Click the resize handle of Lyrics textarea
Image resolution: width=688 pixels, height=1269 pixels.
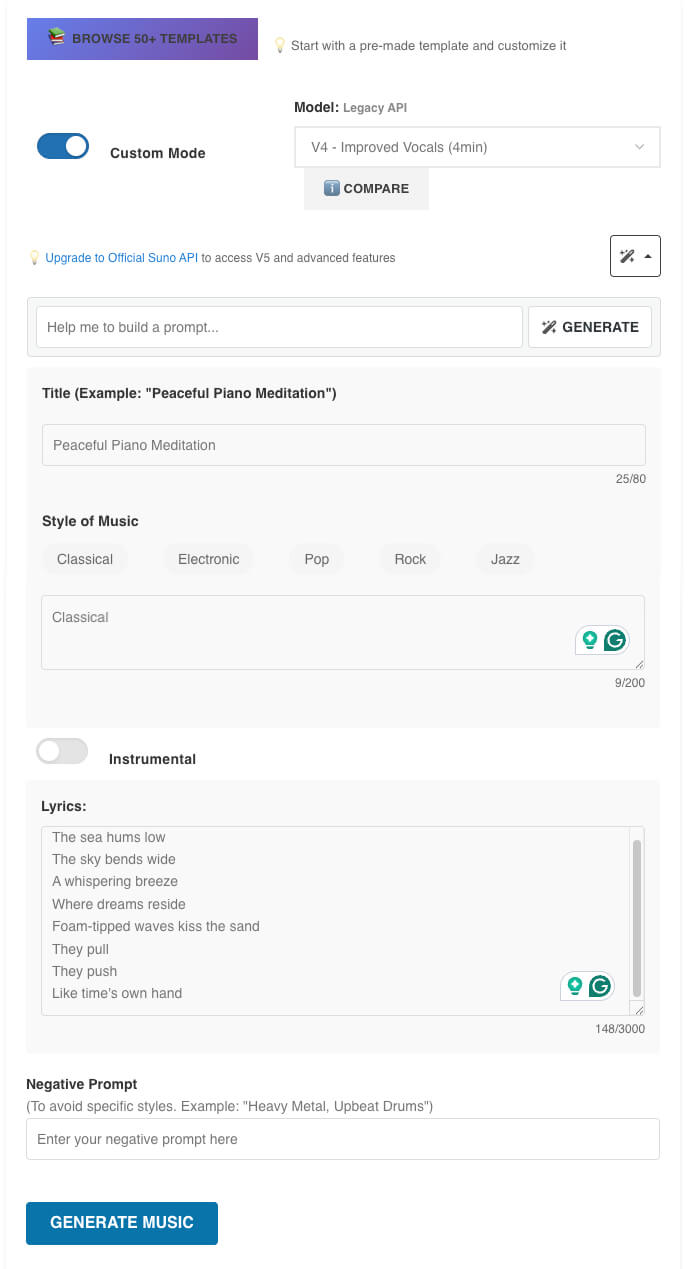(x=639, y=1010)
